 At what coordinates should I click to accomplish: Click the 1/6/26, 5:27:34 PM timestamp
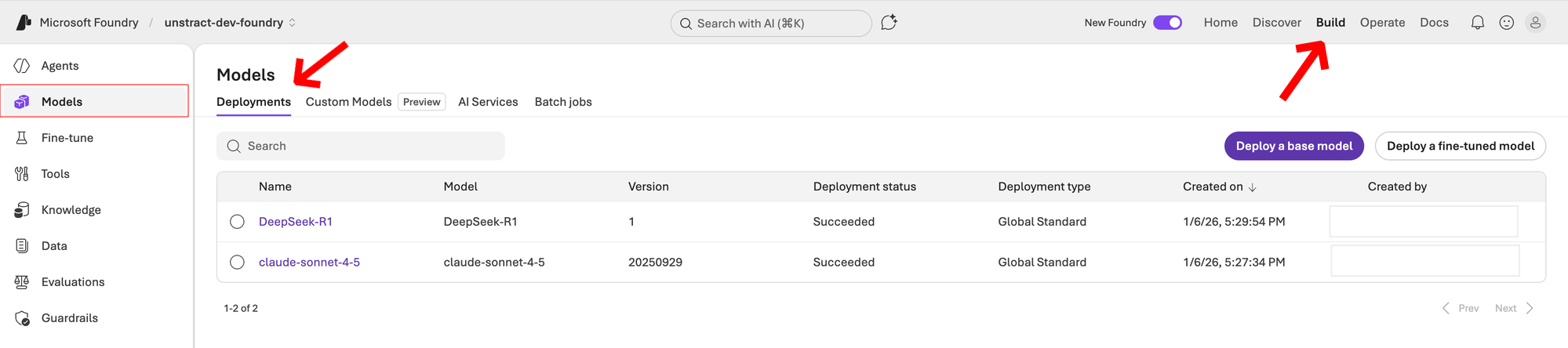[1234, 263]
